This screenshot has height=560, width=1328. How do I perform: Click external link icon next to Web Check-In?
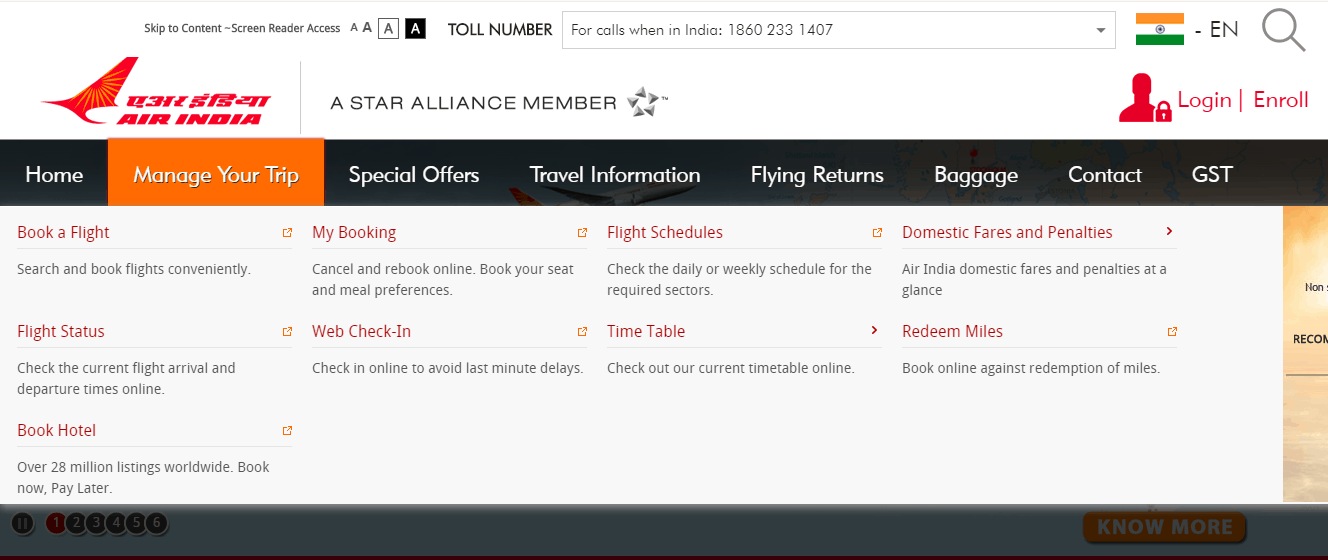[582, 332]
